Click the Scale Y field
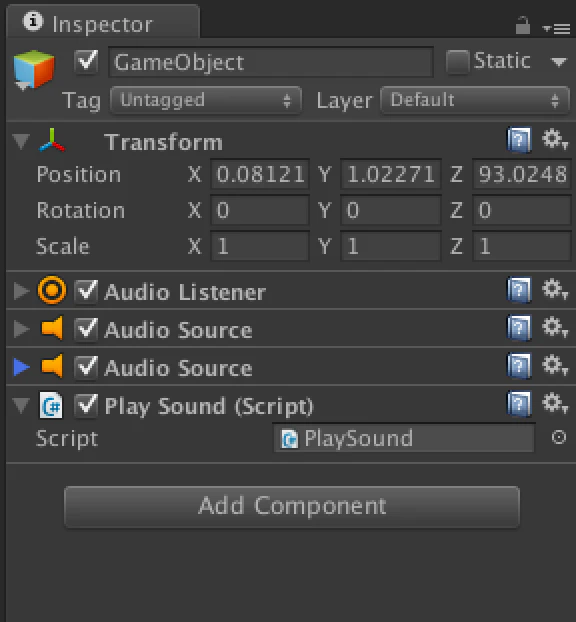 pos(390,246)
